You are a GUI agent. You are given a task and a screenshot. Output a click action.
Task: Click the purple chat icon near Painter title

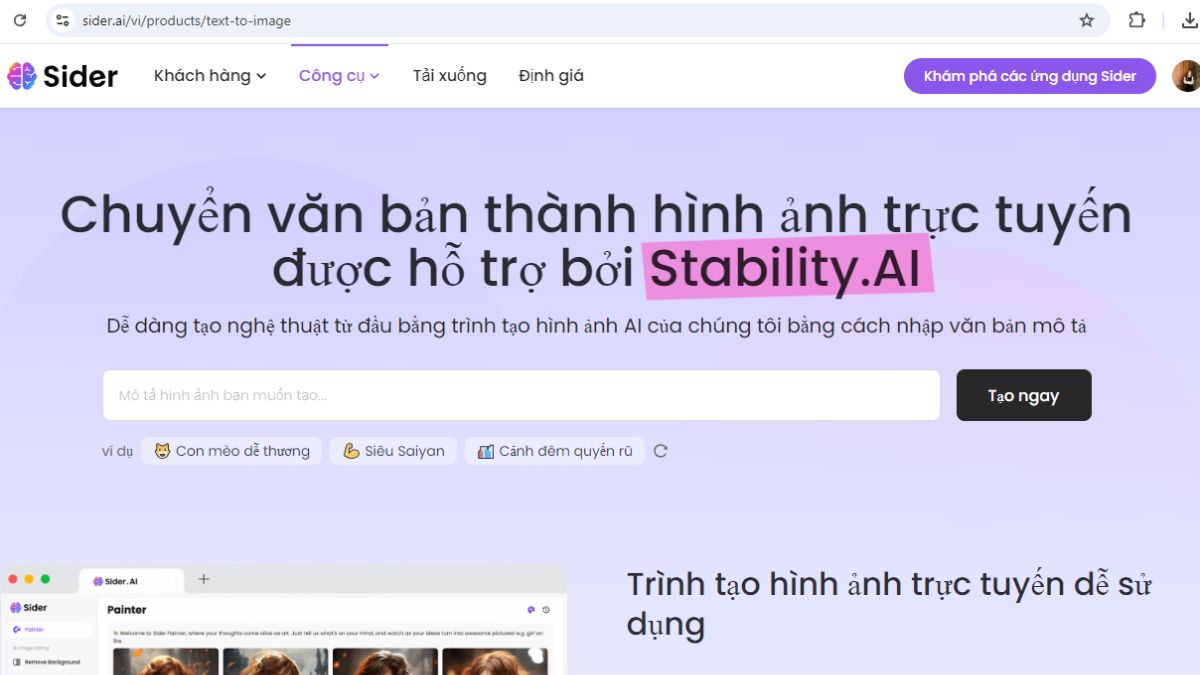point(530,609)
